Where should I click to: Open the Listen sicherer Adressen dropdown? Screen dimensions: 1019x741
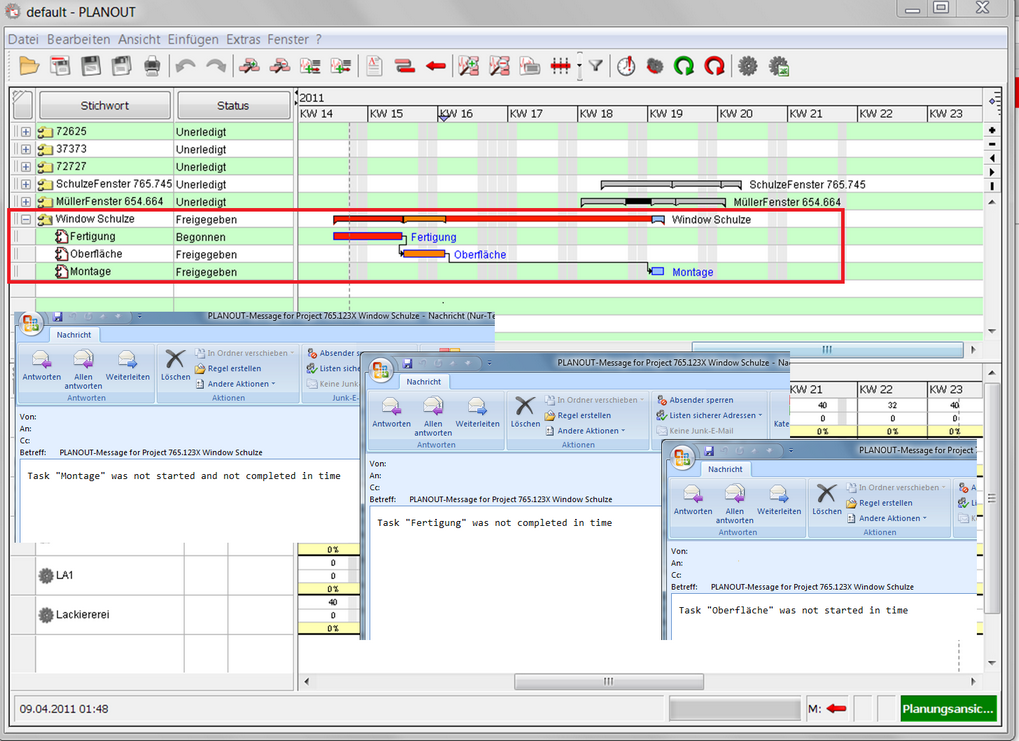[x=710, y=415]
